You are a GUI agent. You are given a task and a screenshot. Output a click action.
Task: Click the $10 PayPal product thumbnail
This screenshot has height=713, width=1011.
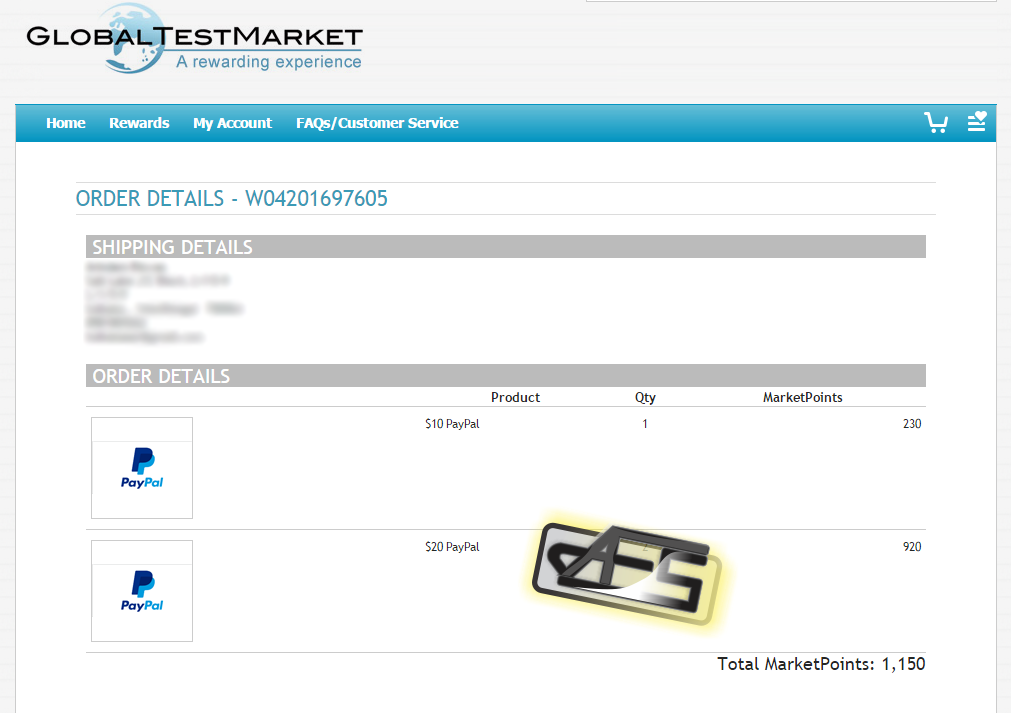click(142, 468)
